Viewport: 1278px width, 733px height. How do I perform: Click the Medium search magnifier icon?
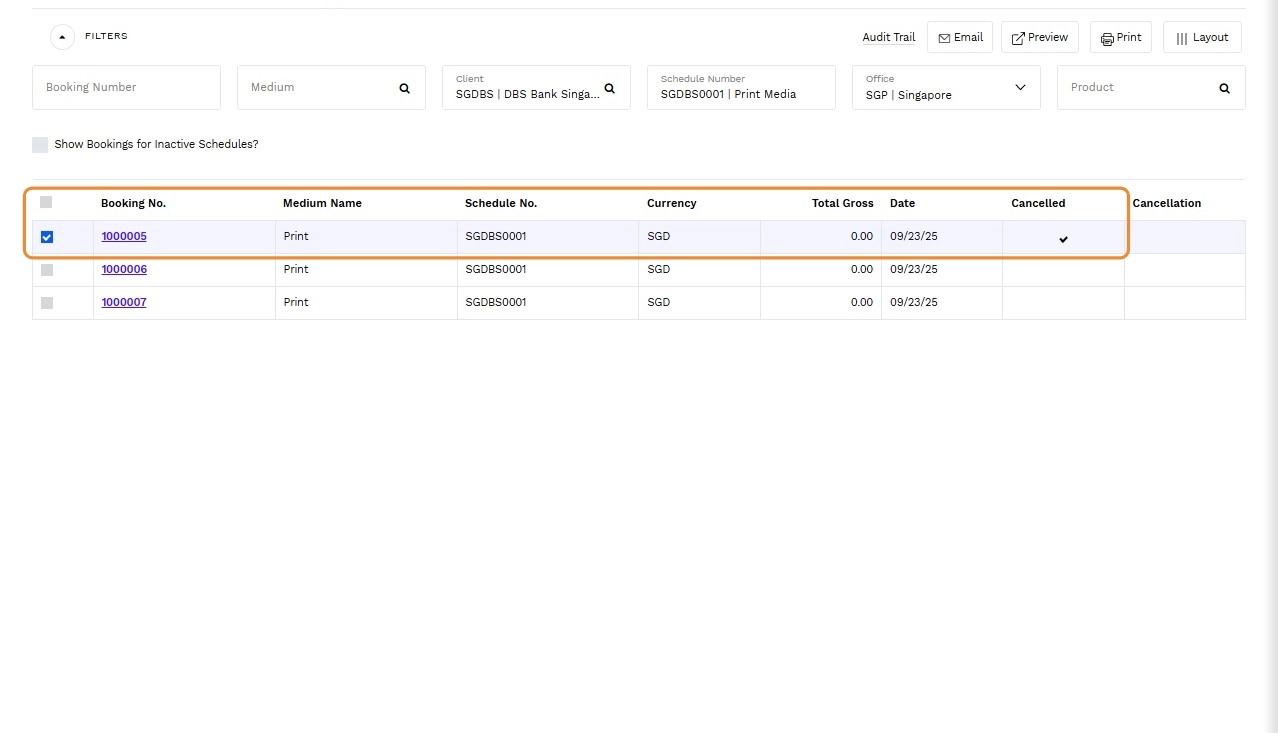coord(405,88)
